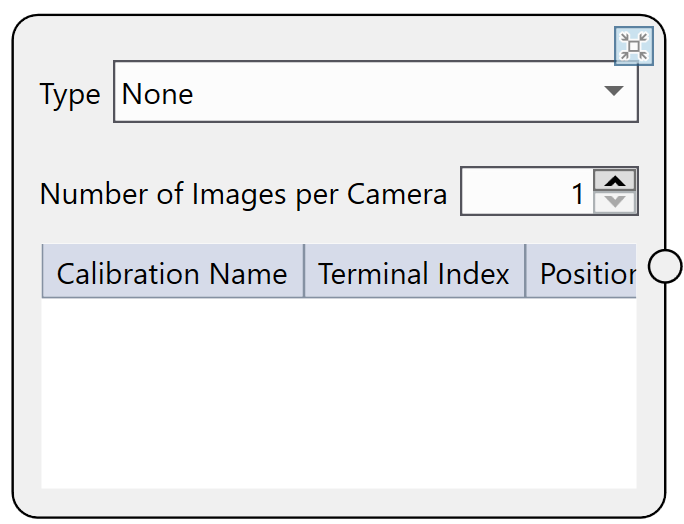Click the node's rounded outer border
Image resolution: width=684 pixels, height=524 pixels.
pyautogui.click(x=13, y=300)
